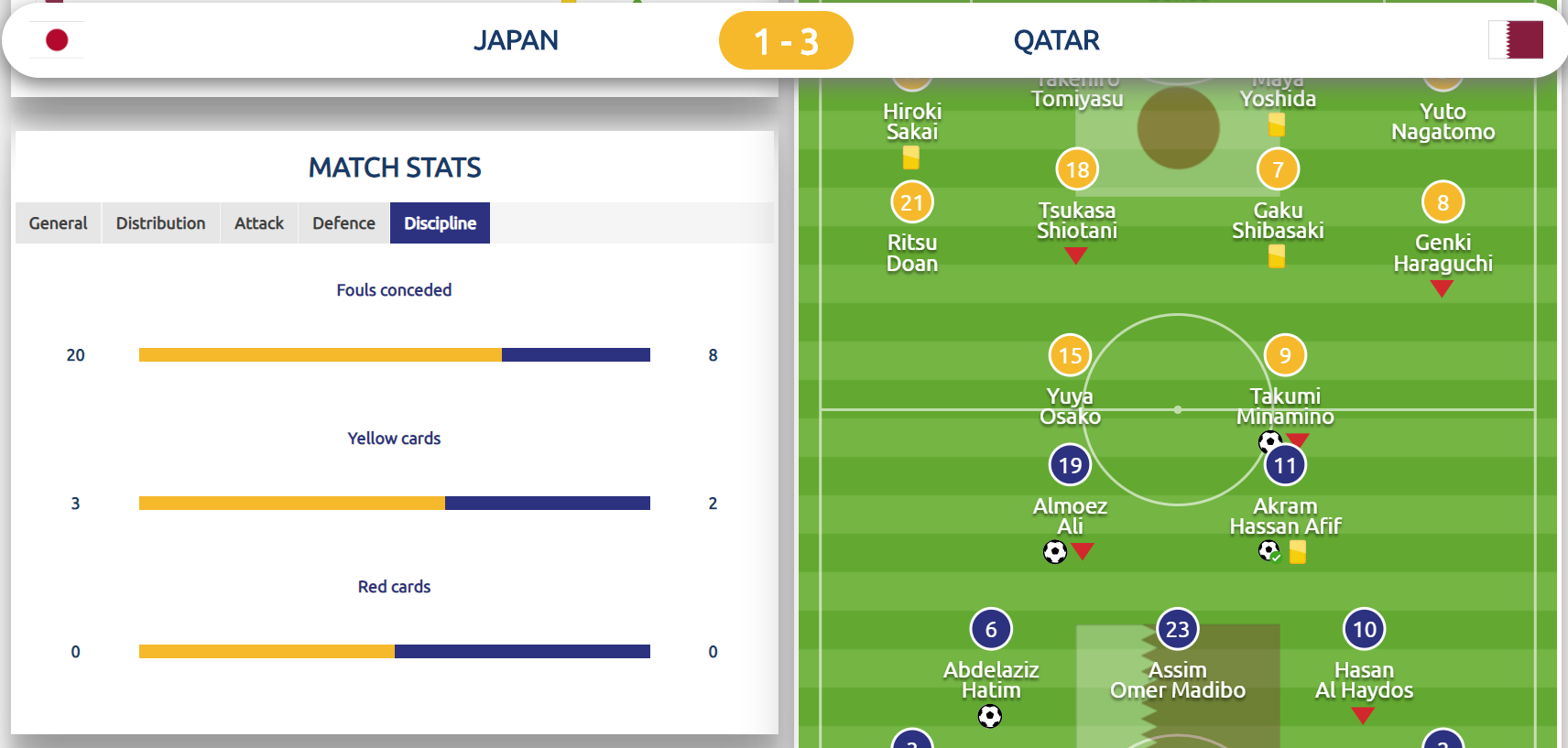Viewport: 1568px width, 748px height.
Task: Click the Discipline tab
Action: 440,223
